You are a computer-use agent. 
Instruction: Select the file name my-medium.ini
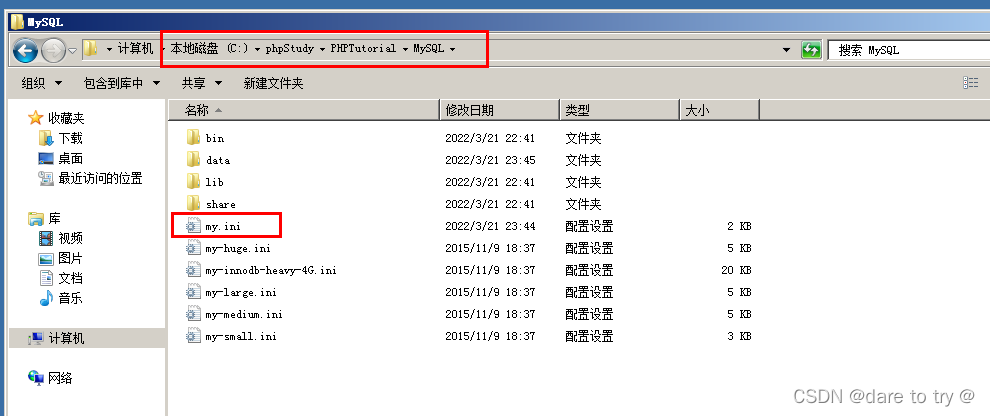(244, 314)
